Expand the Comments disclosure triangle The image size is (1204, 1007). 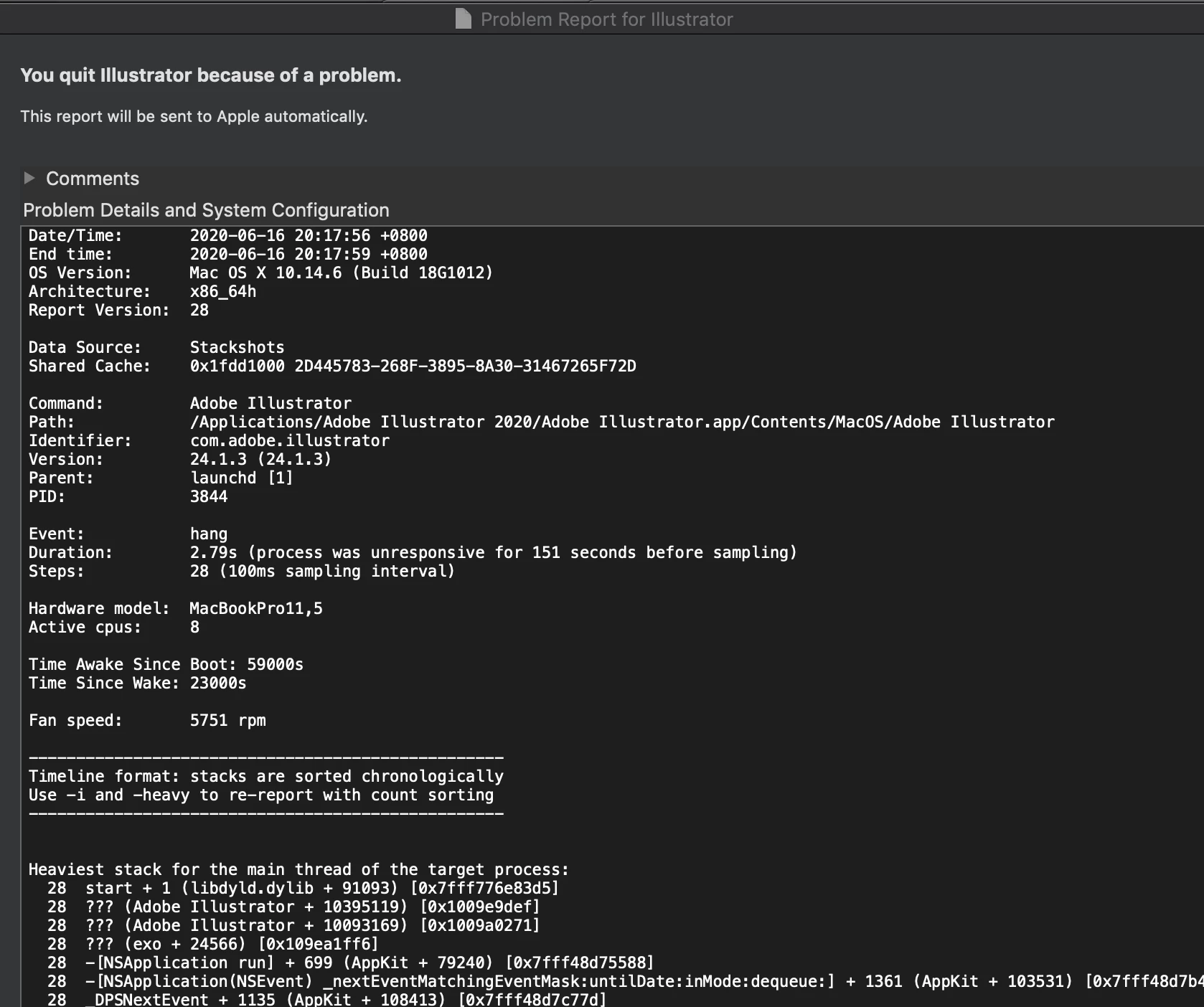click(29, 178)
